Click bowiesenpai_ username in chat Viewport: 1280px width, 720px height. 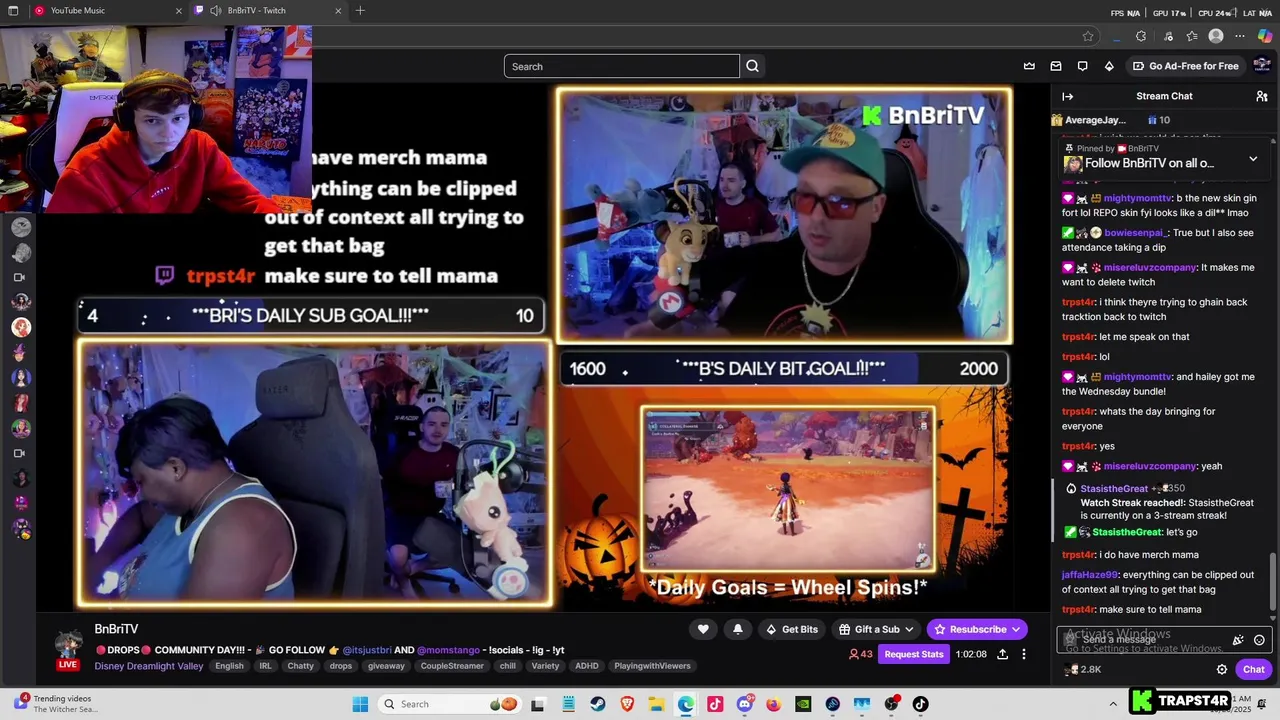point(1135,233)
